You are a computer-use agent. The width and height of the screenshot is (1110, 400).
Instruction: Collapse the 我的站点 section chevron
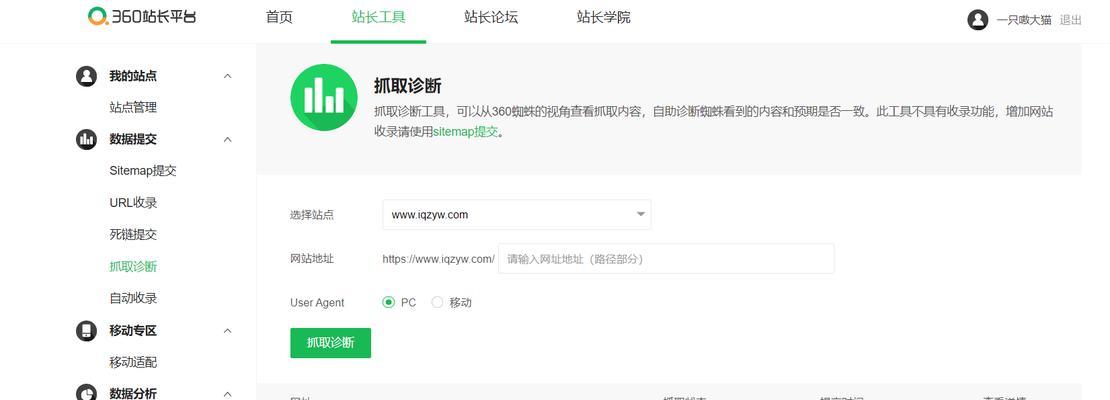[227, 76]
